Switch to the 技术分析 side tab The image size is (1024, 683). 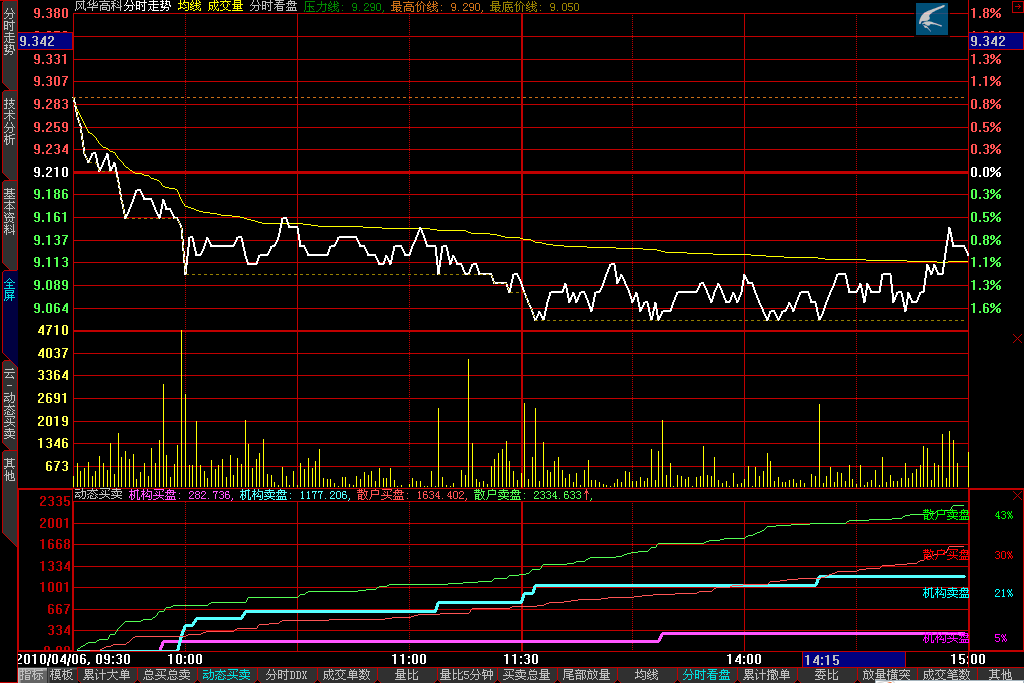point(9,122)
